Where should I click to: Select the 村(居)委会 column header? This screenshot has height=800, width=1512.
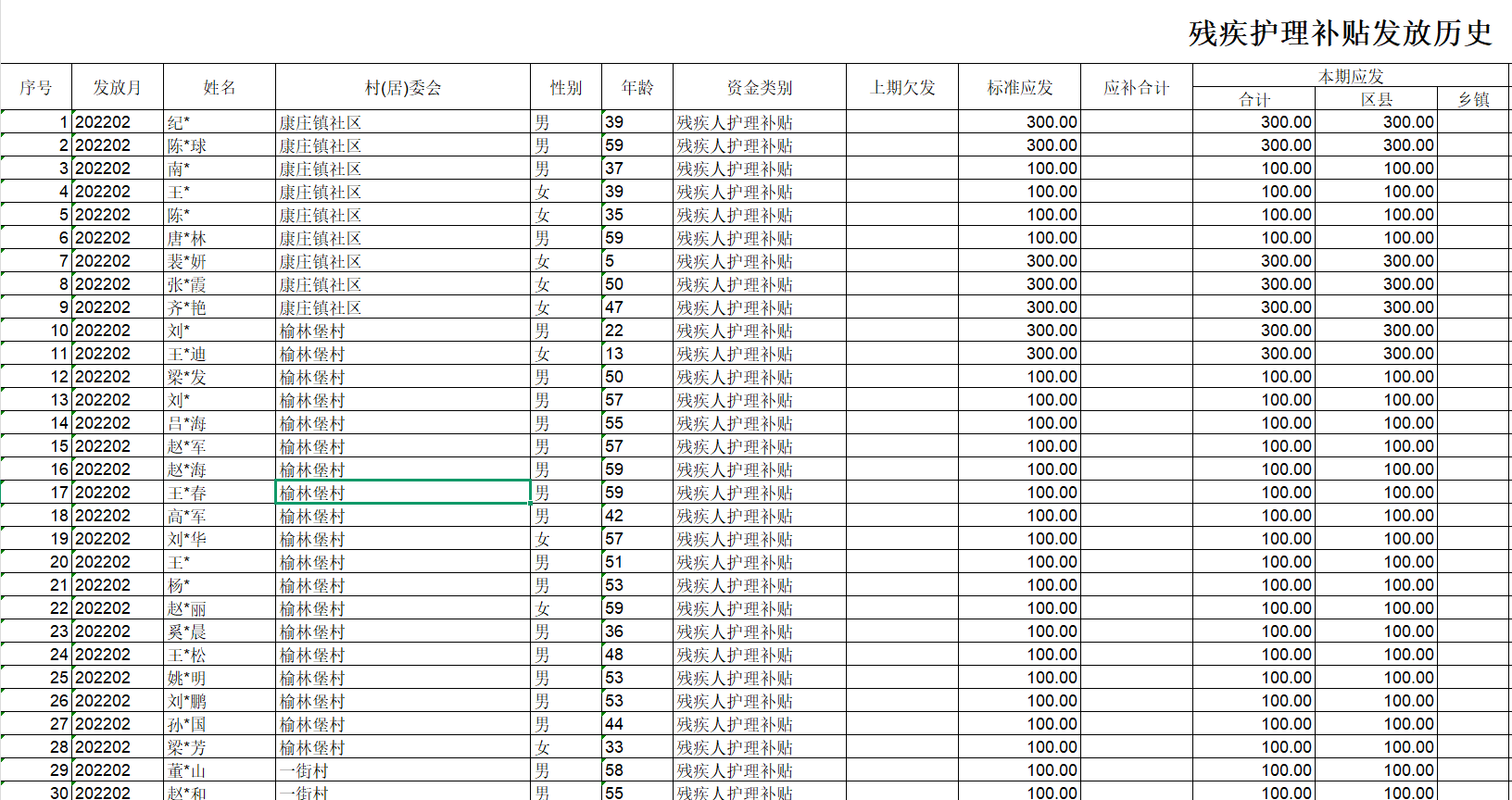coord(403,88)
